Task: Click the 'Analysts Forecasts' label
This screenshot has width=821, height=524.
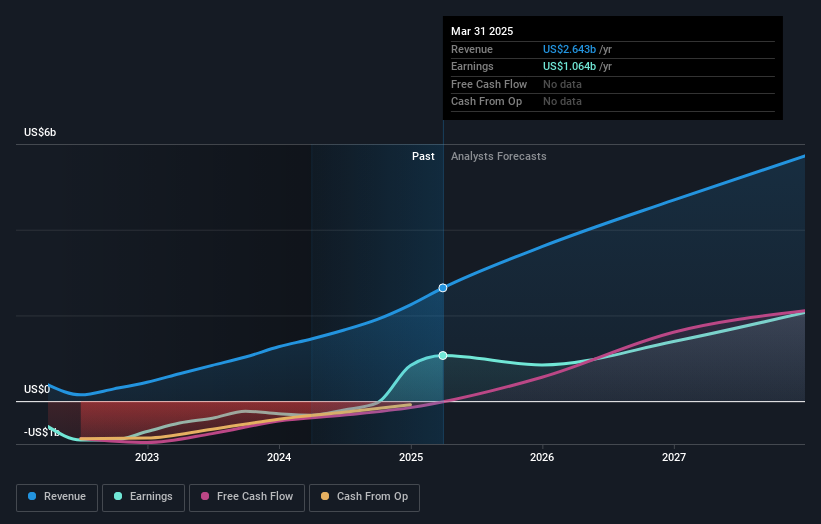Action: tap(498, 157)
